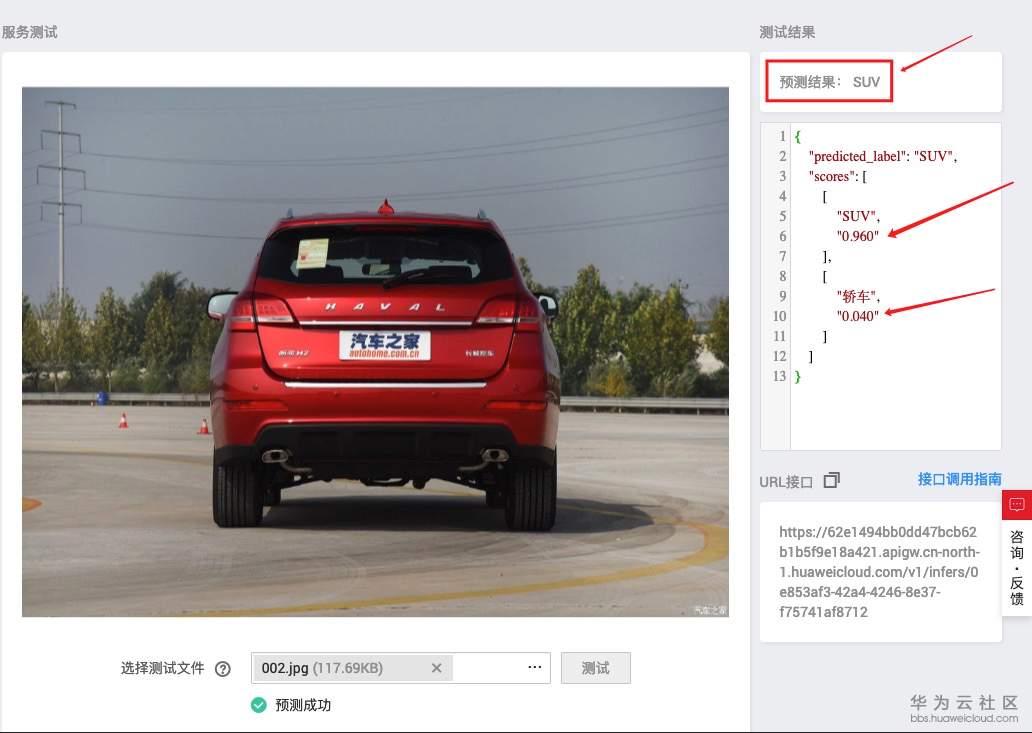This screenshot has width=1032, height=733.
Task: Click the "0.960" score value
Action: coord(858,236)
